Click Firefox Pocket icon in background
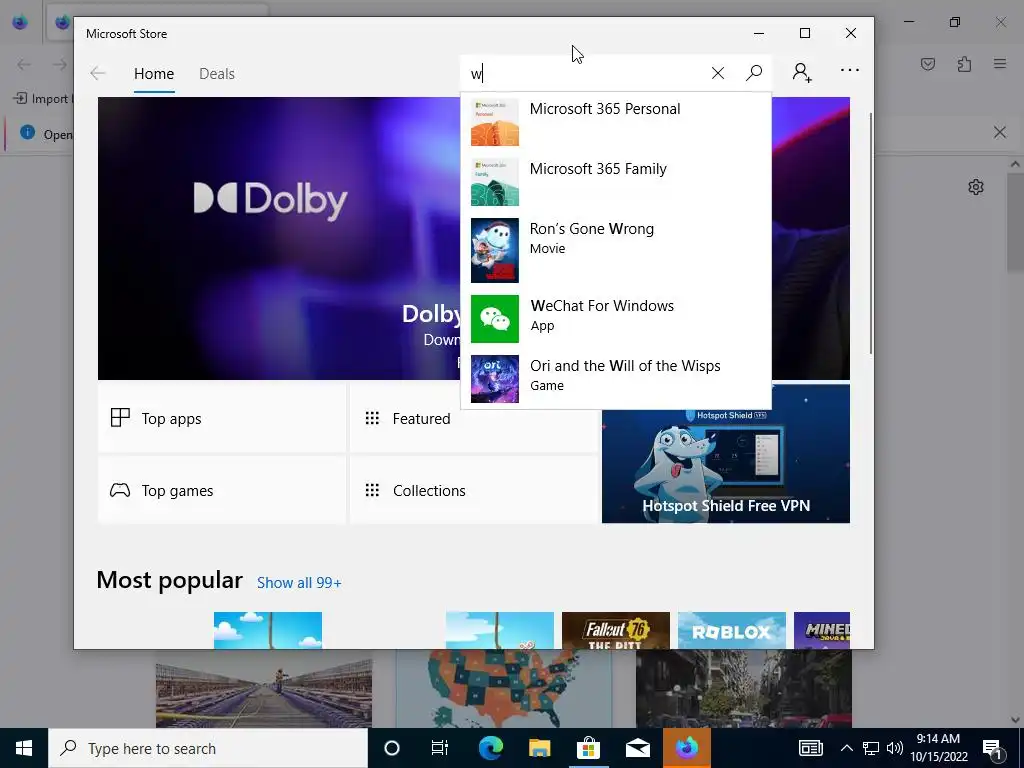This screenshot has height=768, width=1024. click(928, 64)
